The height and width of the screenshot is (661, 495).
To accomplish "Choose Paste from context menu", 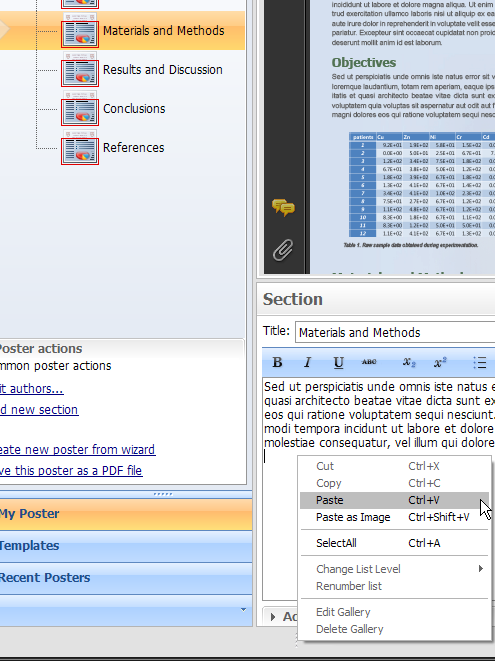I will 394,500.
